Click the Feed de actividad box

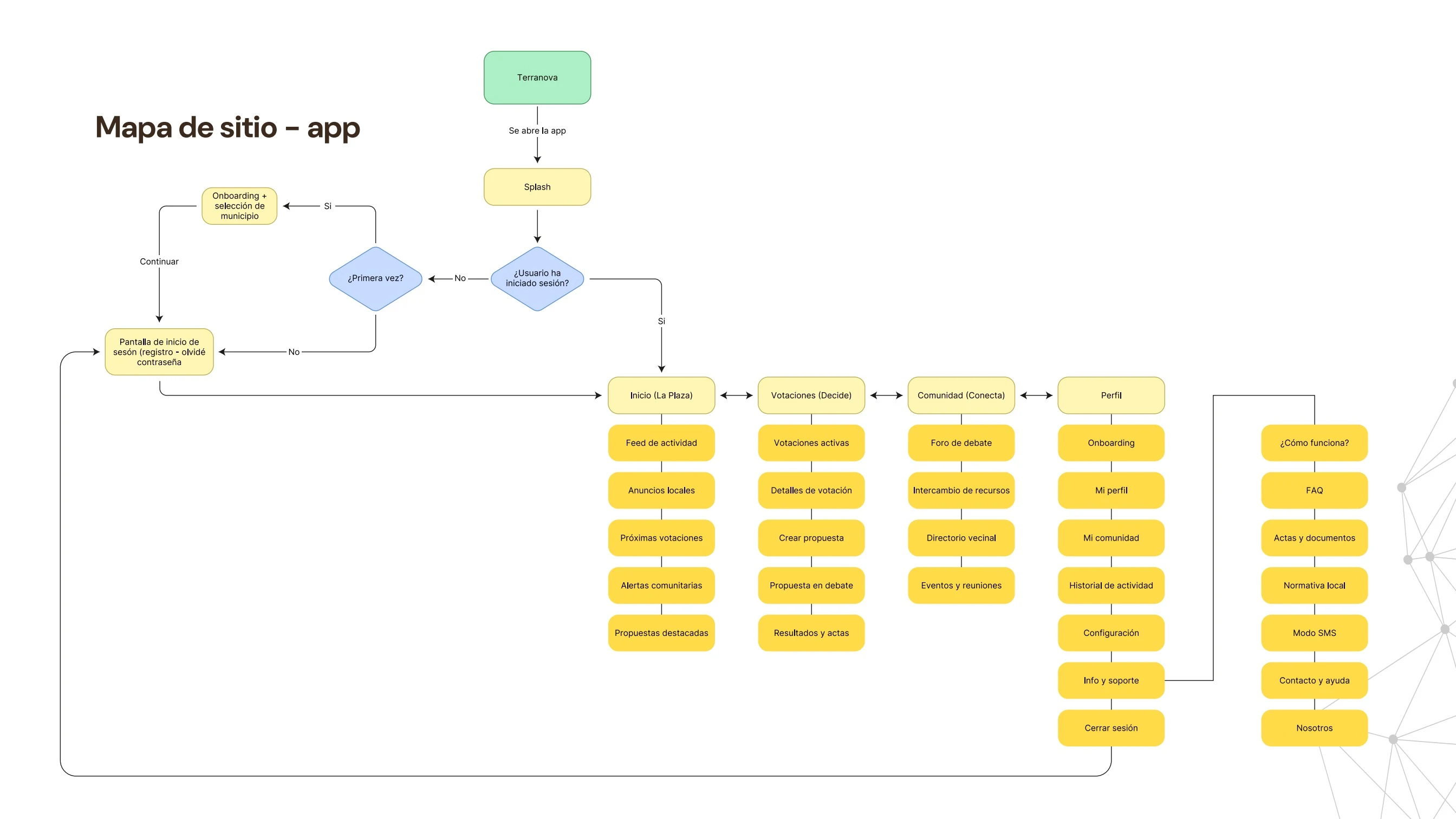[661, 443]
